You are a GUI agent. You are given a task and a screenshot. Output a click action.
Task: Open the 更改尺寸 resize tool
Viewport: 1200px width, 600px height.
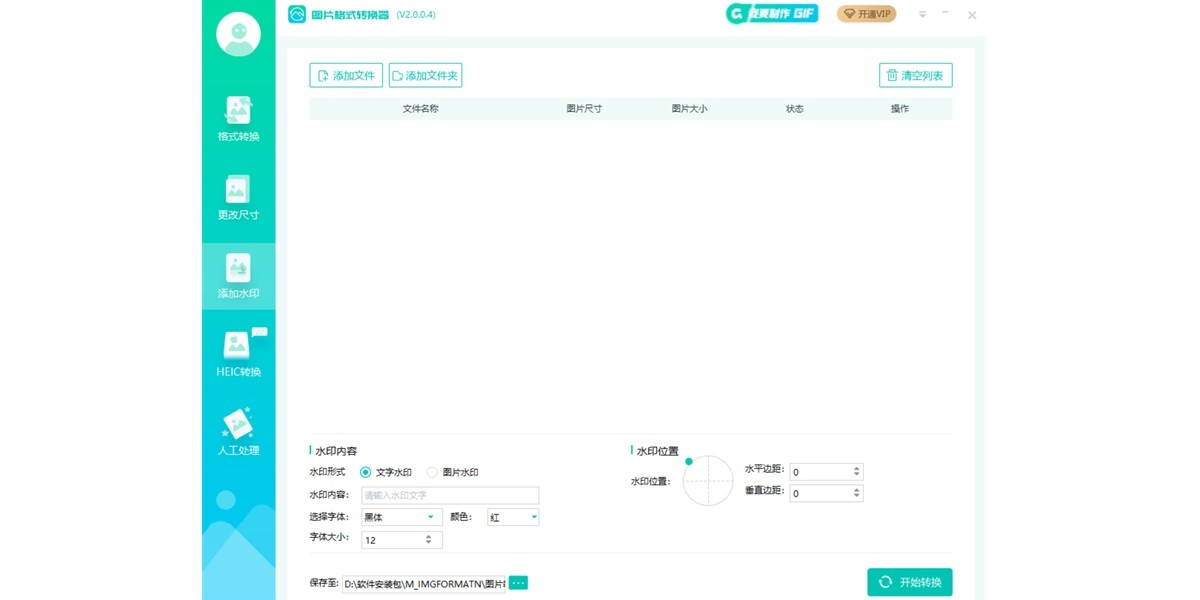[x=237, y=196]
